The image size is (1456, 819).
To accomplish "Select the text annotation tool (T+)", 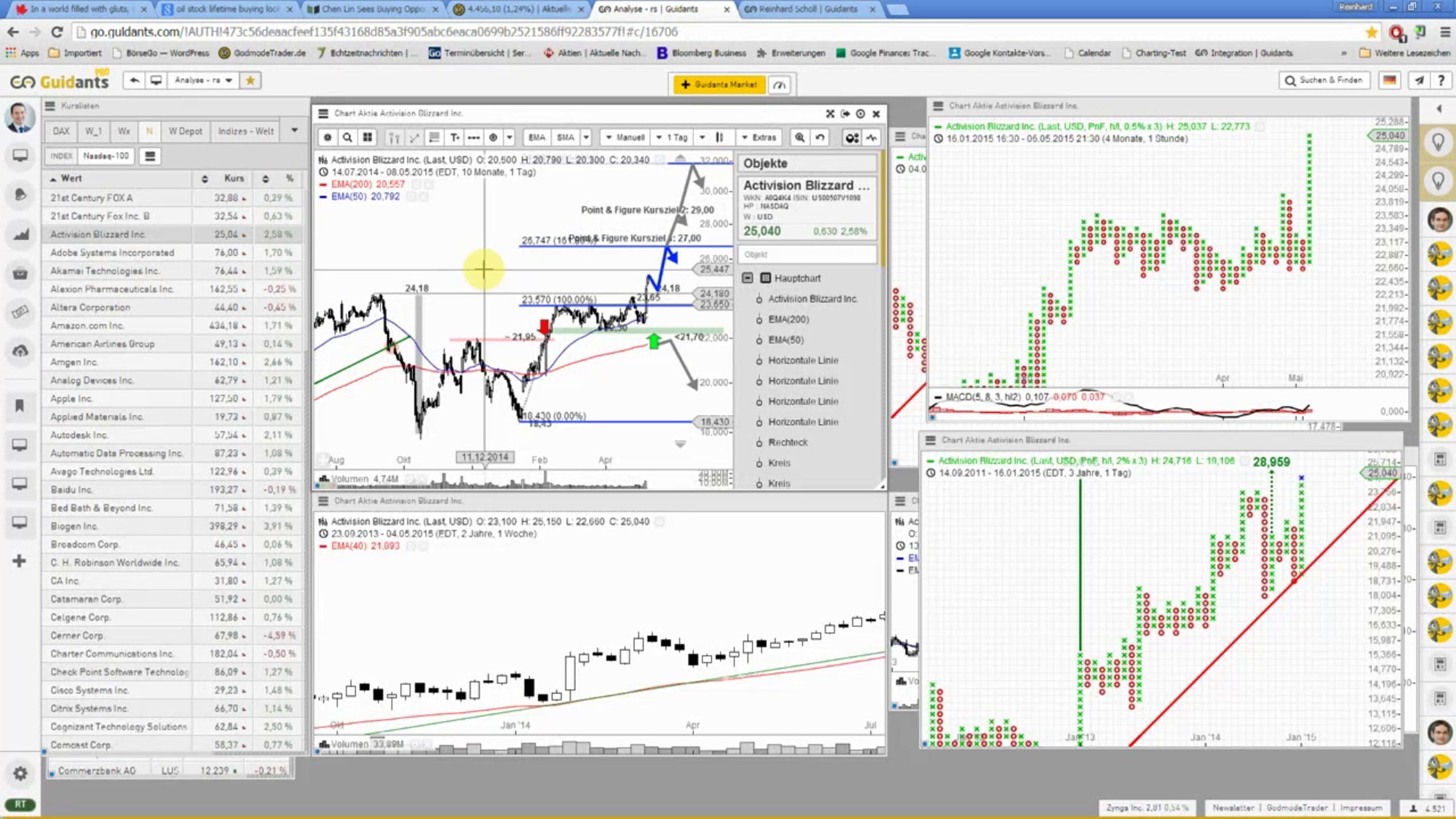I will tap(454, 138).
